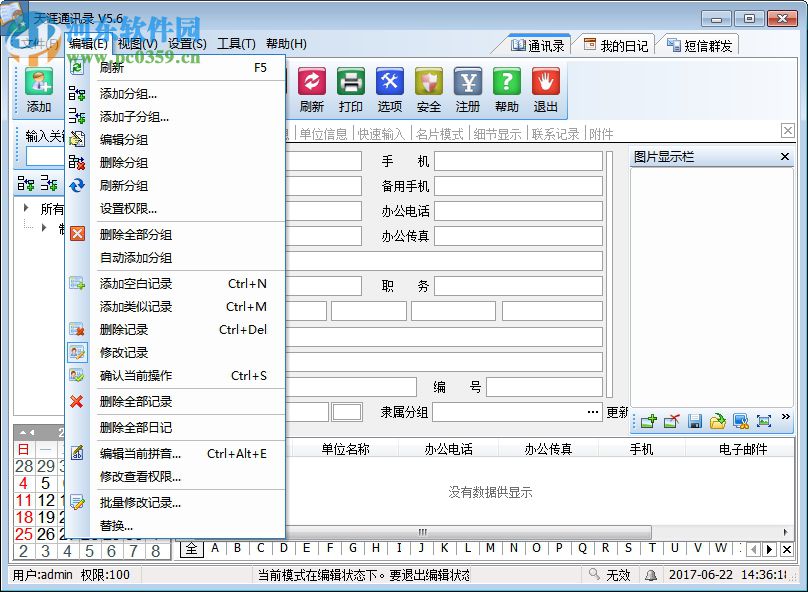Click the red Exit hand icon

click(x=546, y=81)
